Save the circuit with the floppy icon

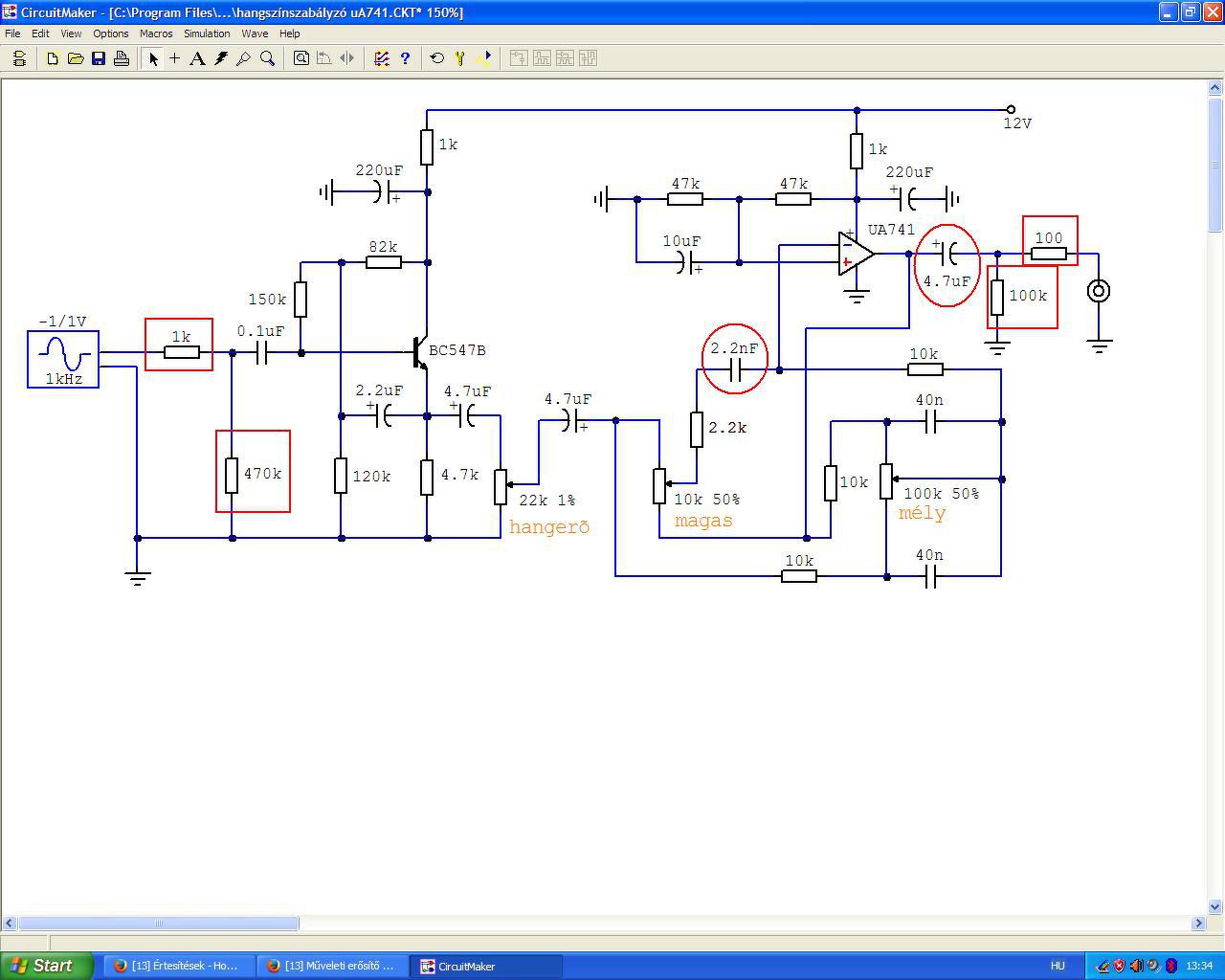[99, 58]
